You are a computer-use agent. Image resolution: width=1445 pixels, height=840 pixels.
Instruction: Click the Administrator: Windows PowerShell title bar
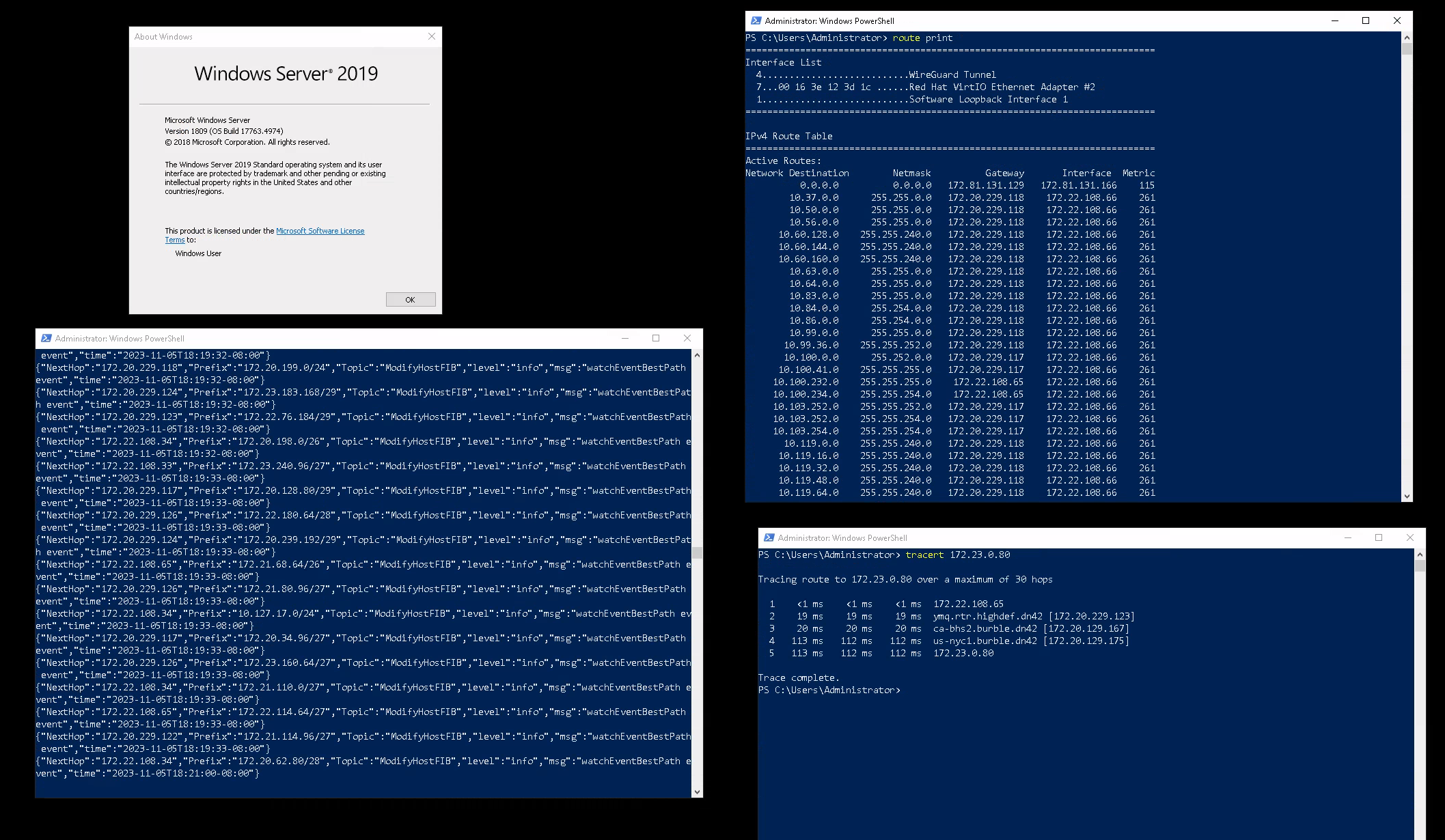[1025, 20]
